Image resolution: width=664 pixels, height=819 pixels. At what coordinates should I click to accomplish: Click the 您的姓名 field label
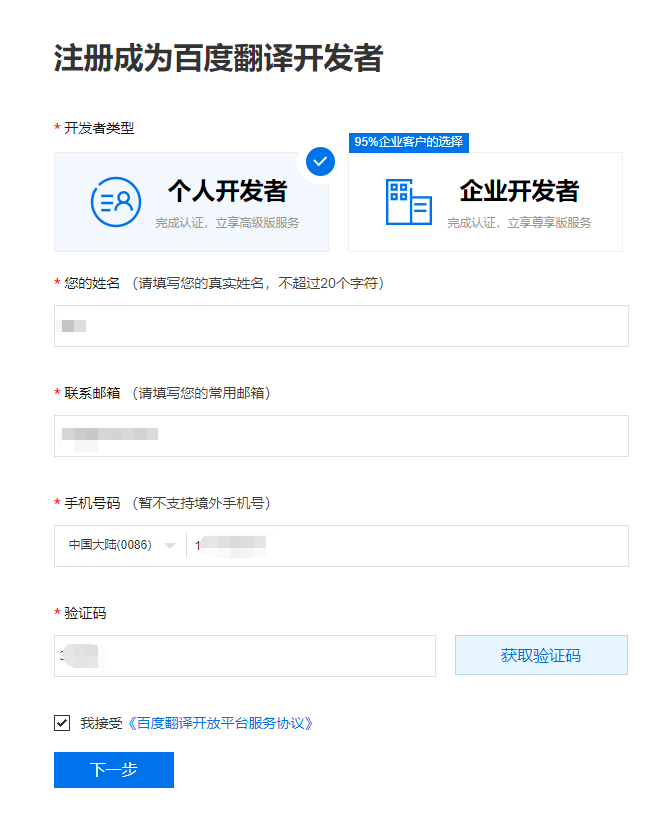tap(92, 283)
